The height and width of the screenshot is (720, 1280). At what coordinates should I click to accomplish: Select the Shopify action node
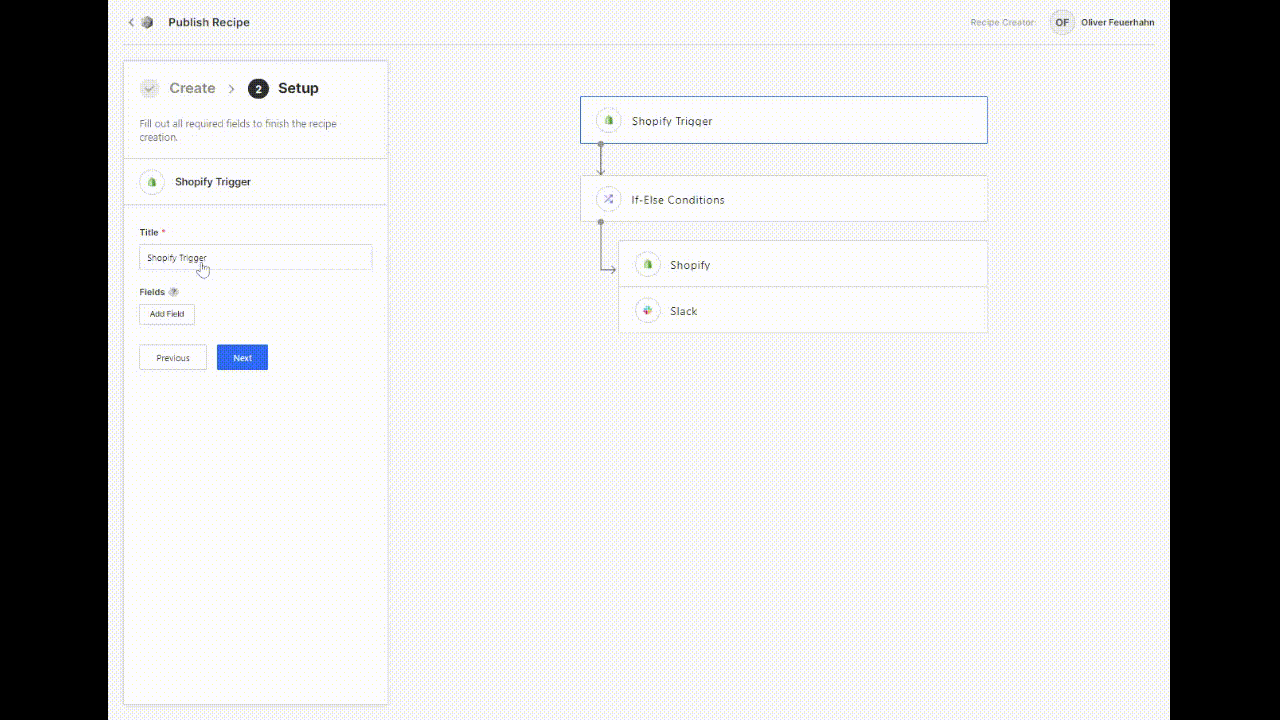(x=803, y=264)
